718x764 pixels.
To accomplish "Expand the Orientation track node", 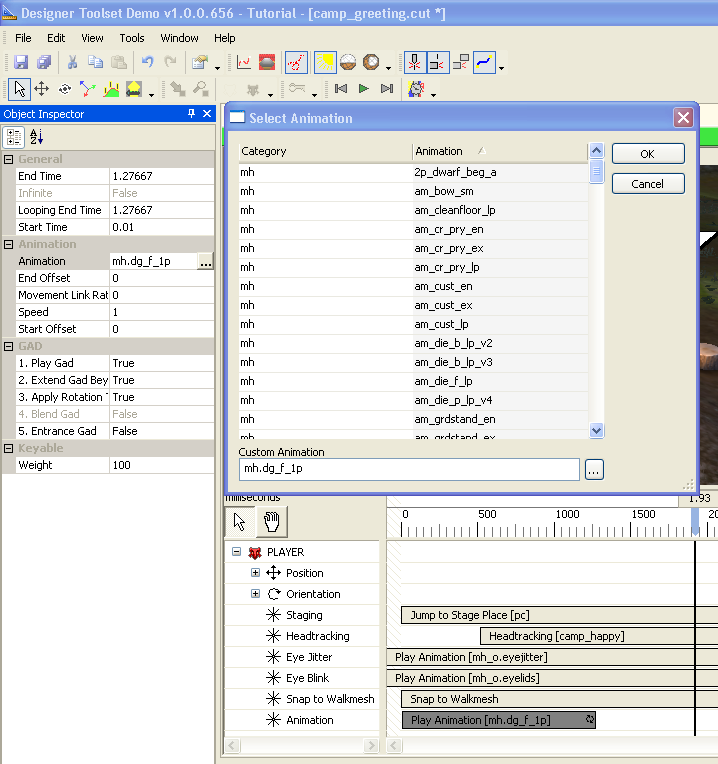I will [x=255, y=594].
